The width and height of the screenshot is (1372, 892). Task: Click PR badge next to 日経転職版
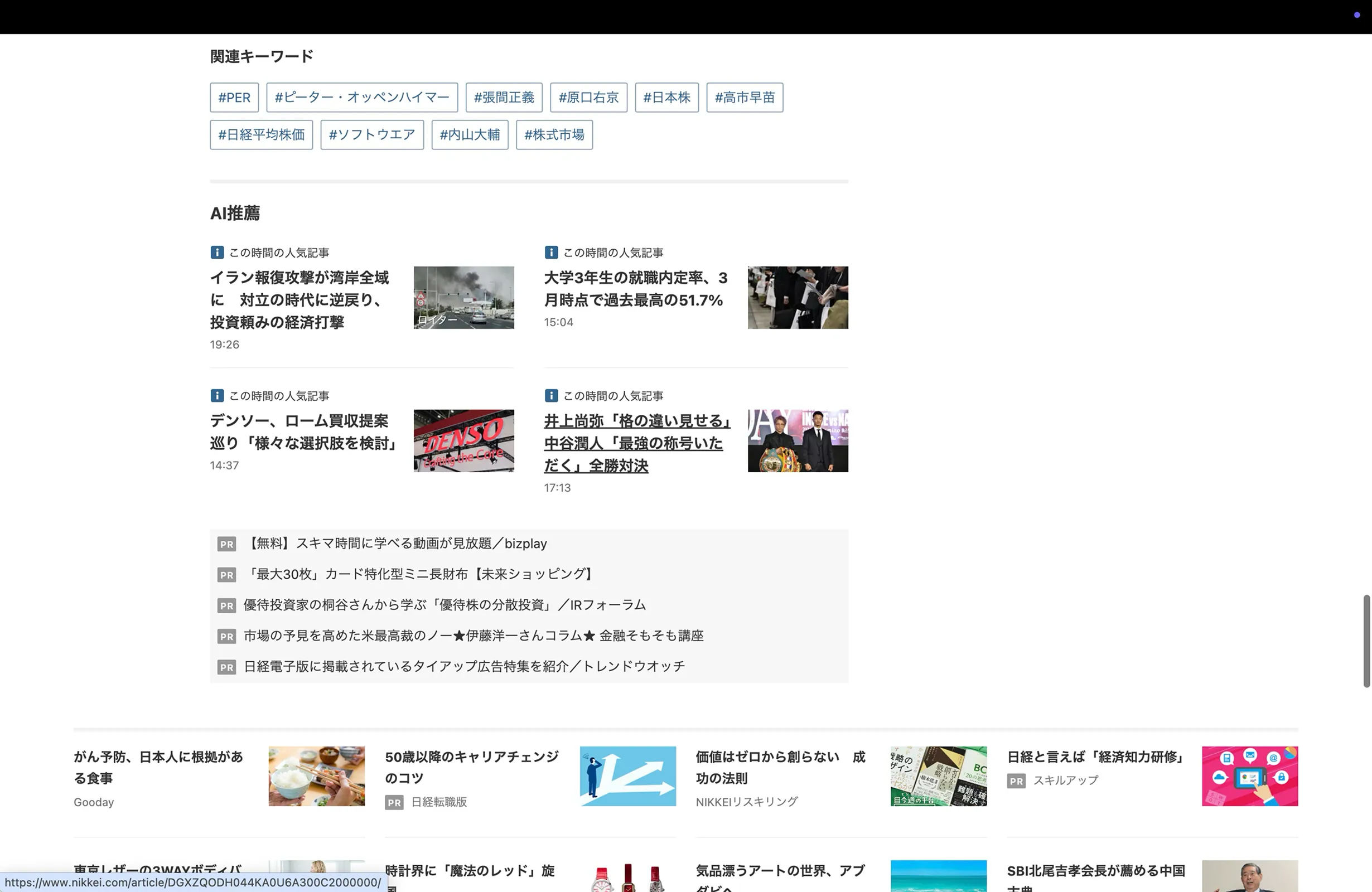click(394, 803)
